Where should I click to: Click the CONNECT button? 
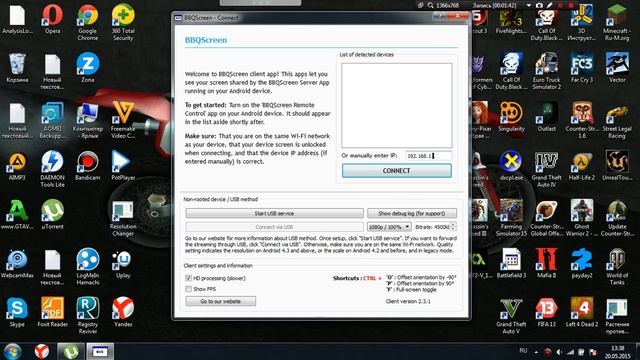point(396,171)
